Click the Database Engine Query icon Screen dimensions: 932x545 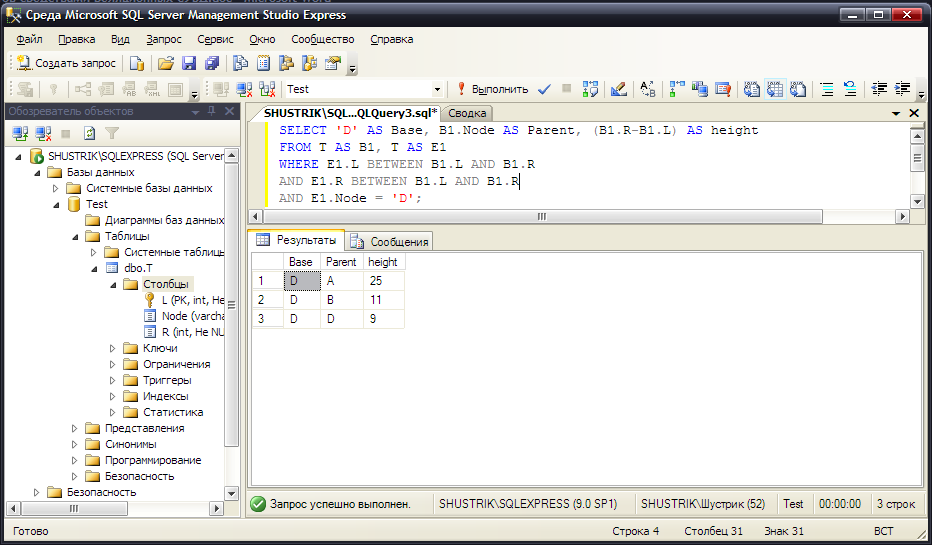pyautogui.click(x=137, y=63)
